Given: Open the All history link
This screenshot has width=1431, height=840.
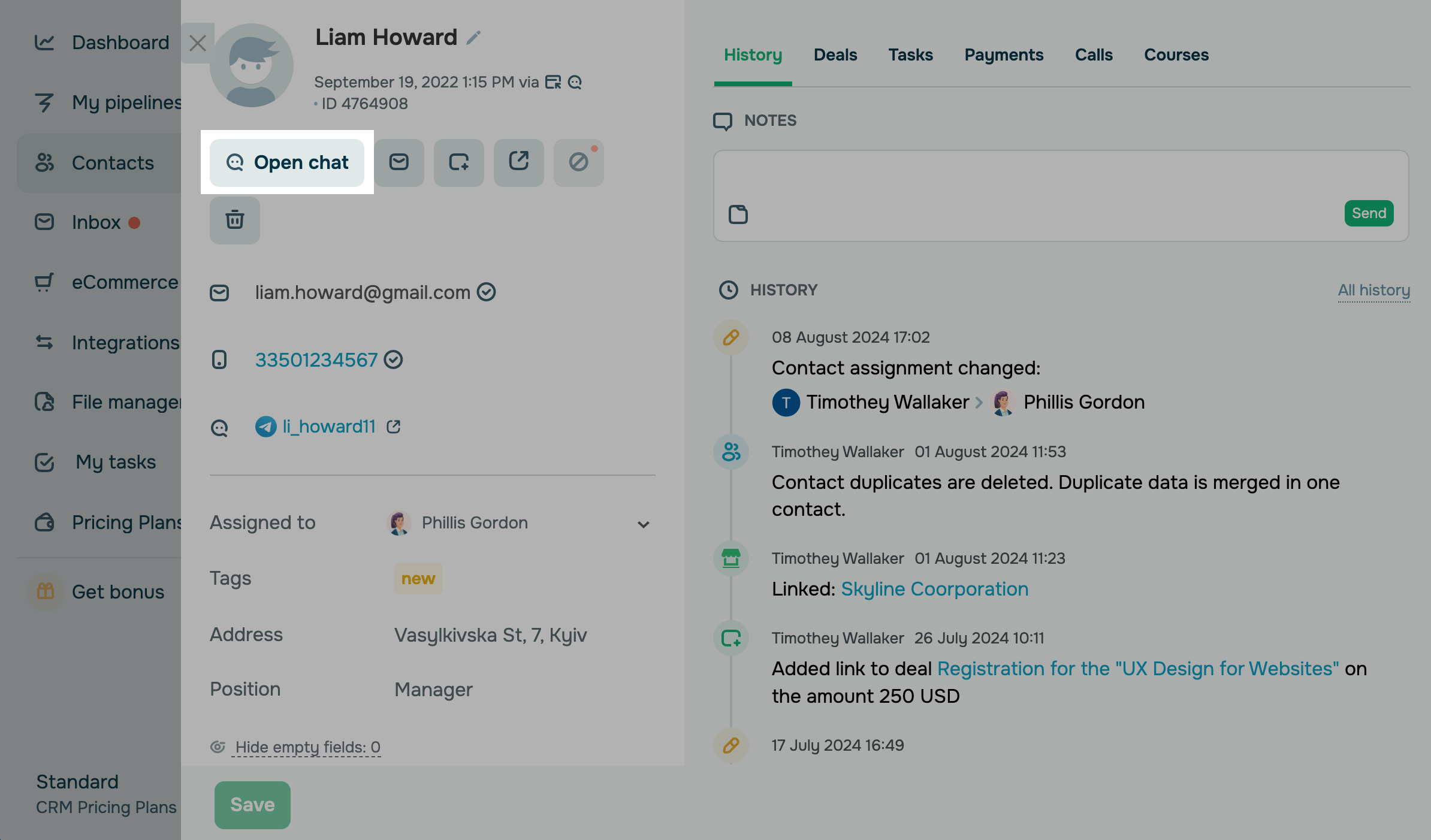Looking at the screenshot, I should [1374, 290].
